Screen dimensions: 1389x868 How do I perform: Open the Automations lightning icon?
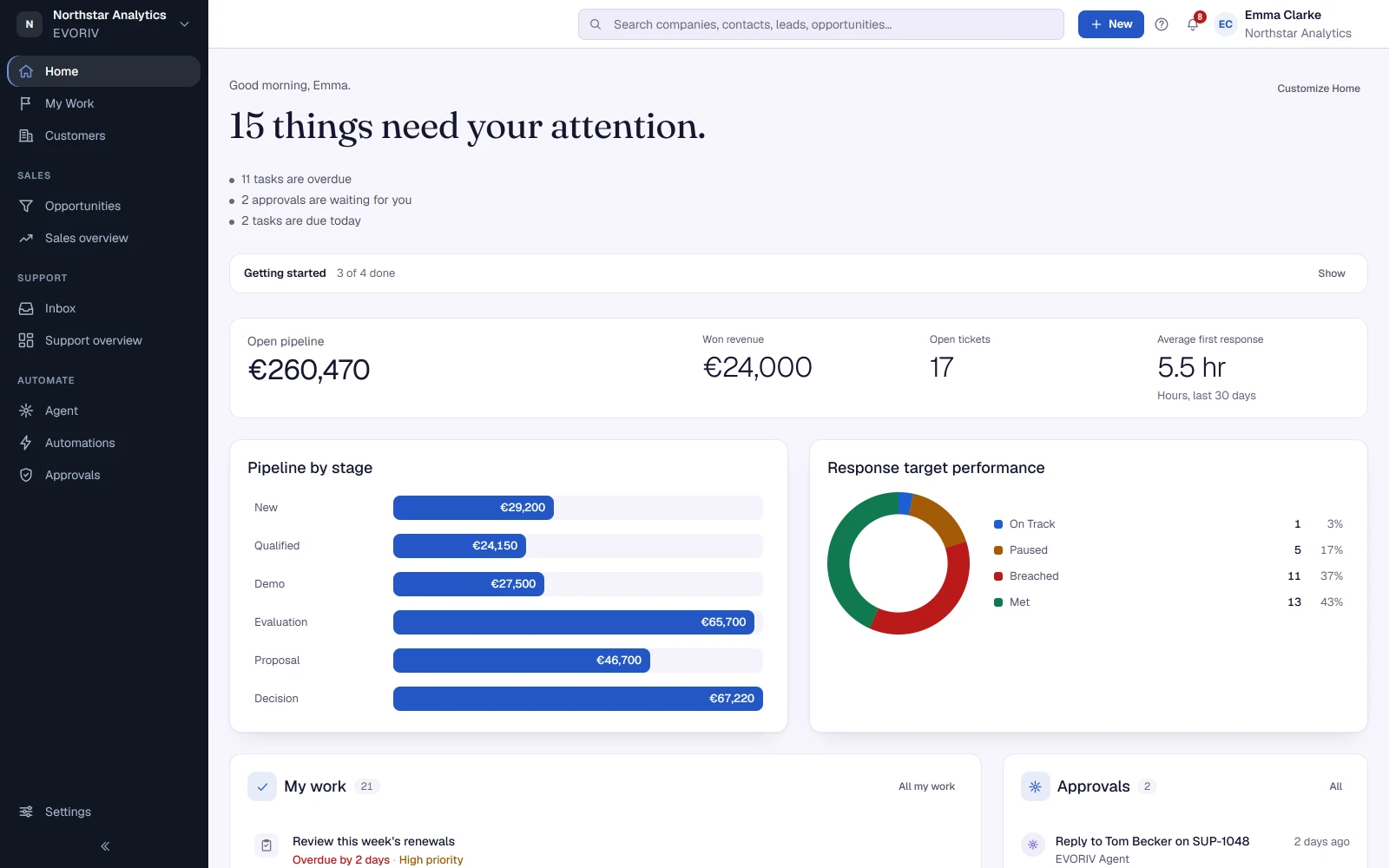click(26, 443)
